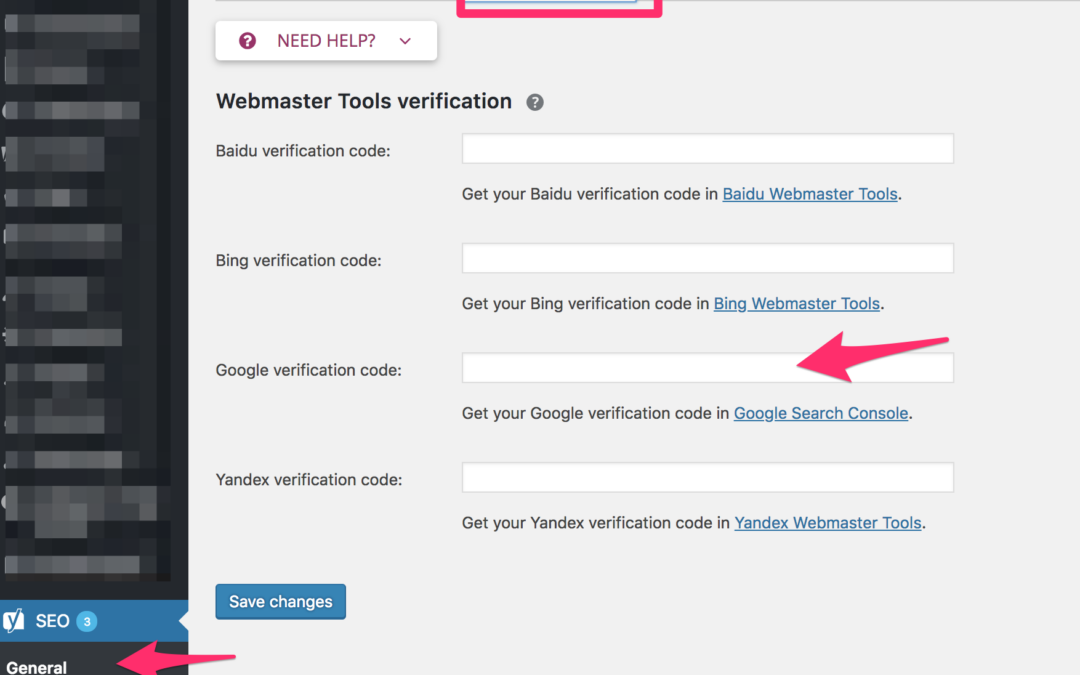
Task: Expand the NEED HELP? chevron arrow
Action: [405, 41]
